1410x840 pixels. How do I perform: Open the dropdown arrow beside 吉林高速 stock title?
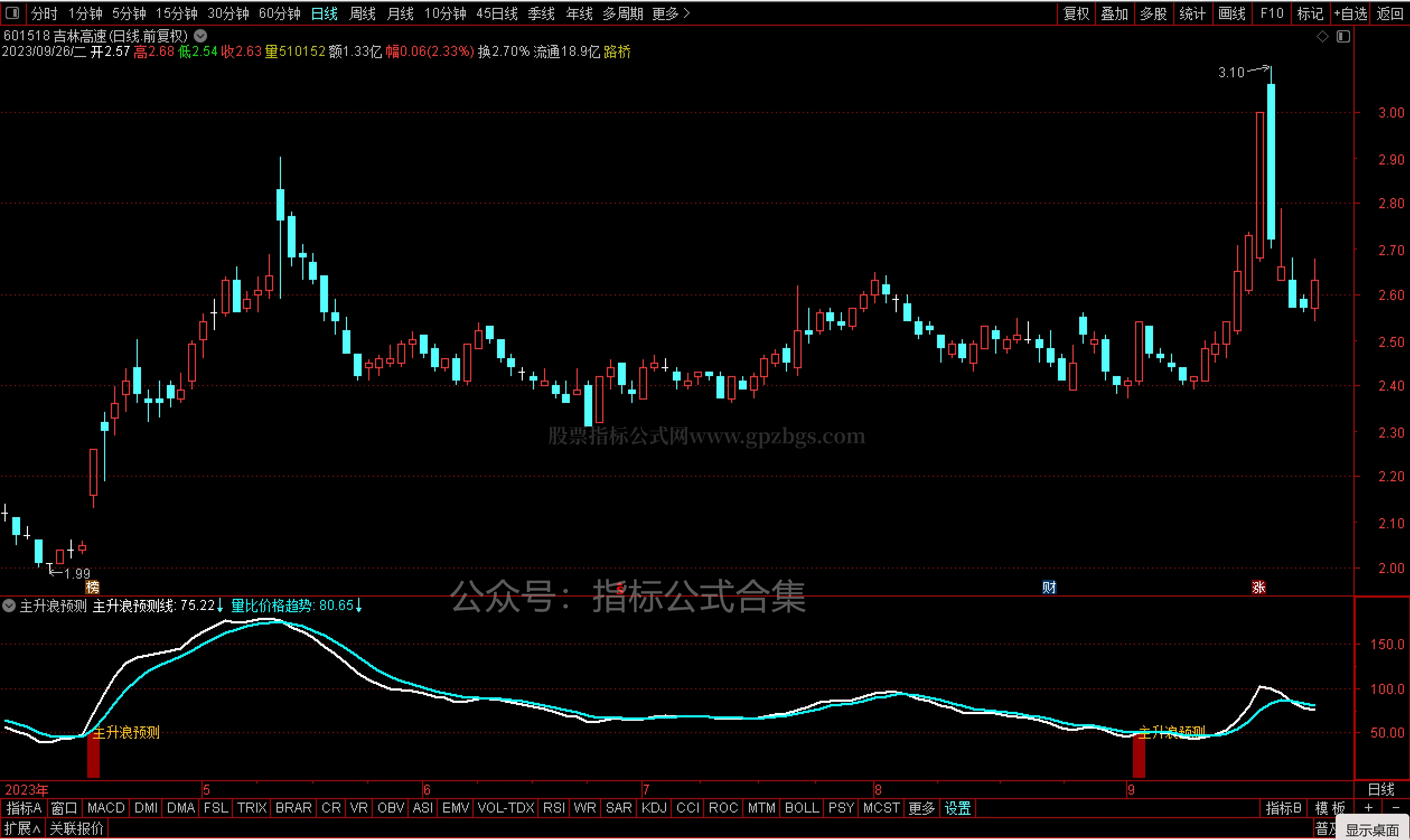coord(200,36)
